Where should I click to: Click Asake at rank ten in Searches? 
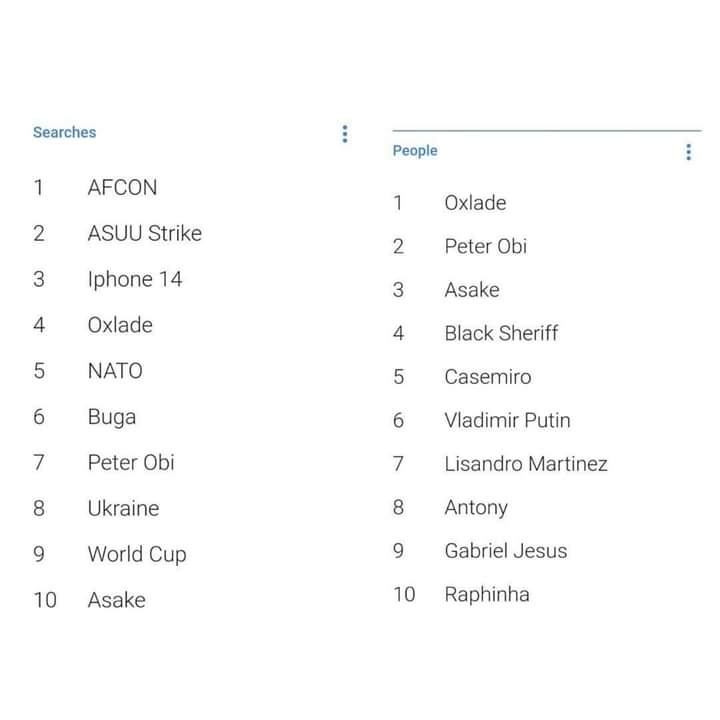click(x=117, y=600)
